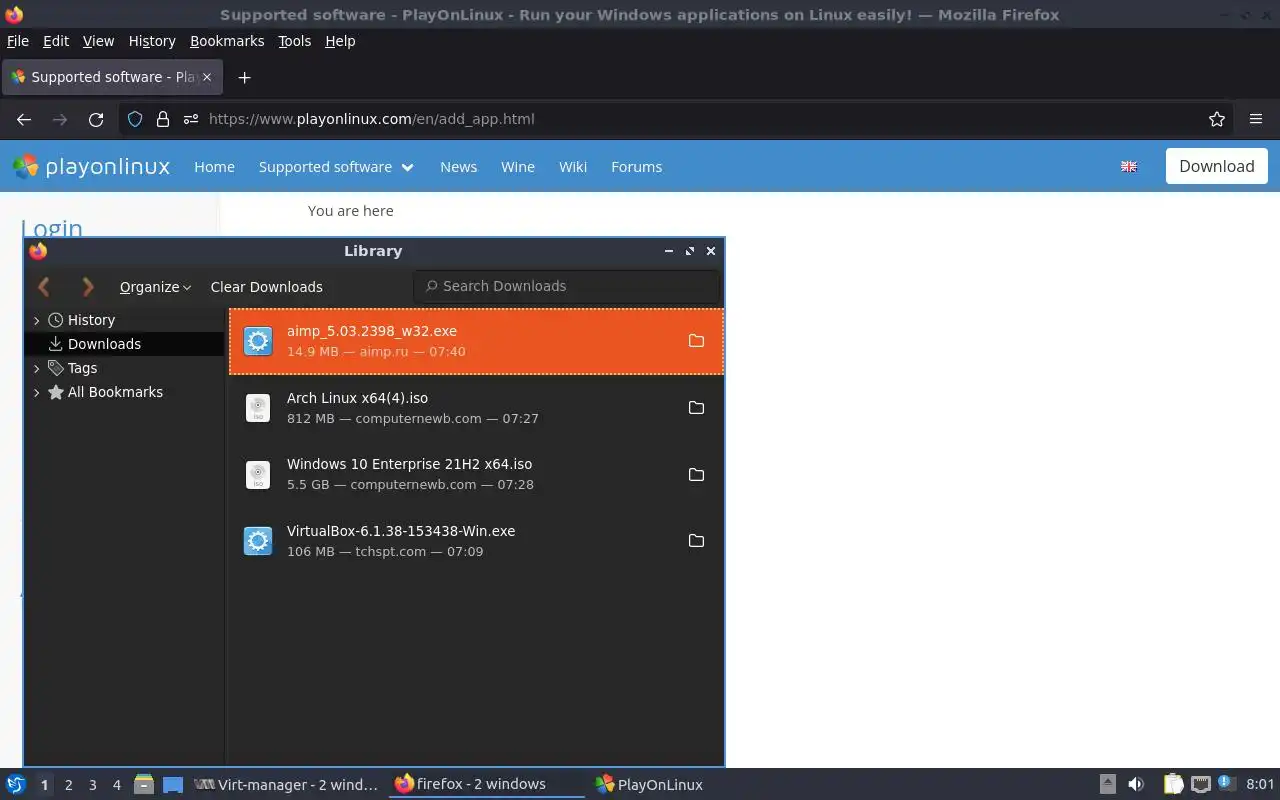This screenshot has width=1280, height=800.
Task: Open the News link
Action: (x=458, y=167)
